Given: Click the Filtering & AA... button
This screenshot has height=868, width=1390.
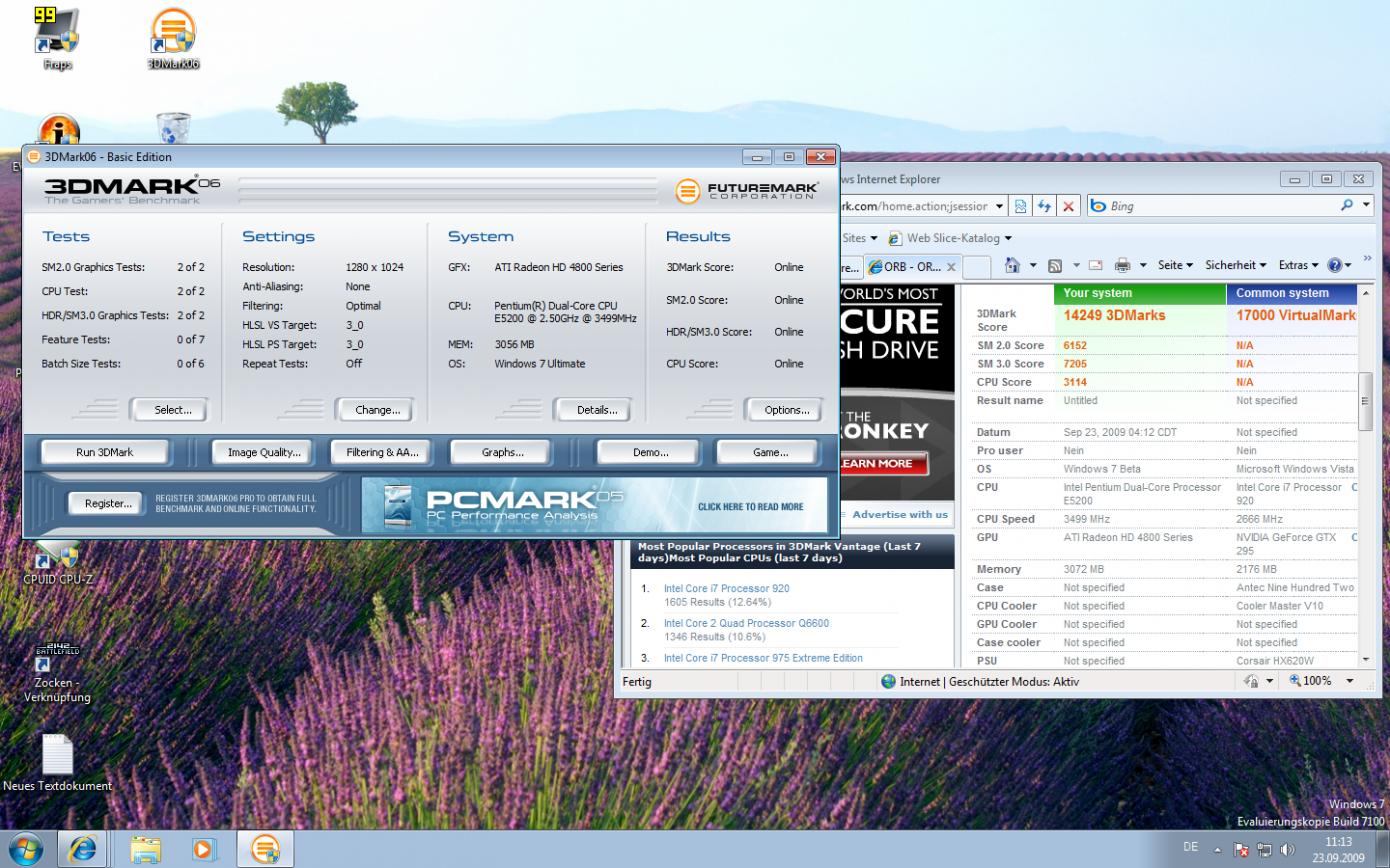Looking at the screenshot, I should (x=382, y=452).
